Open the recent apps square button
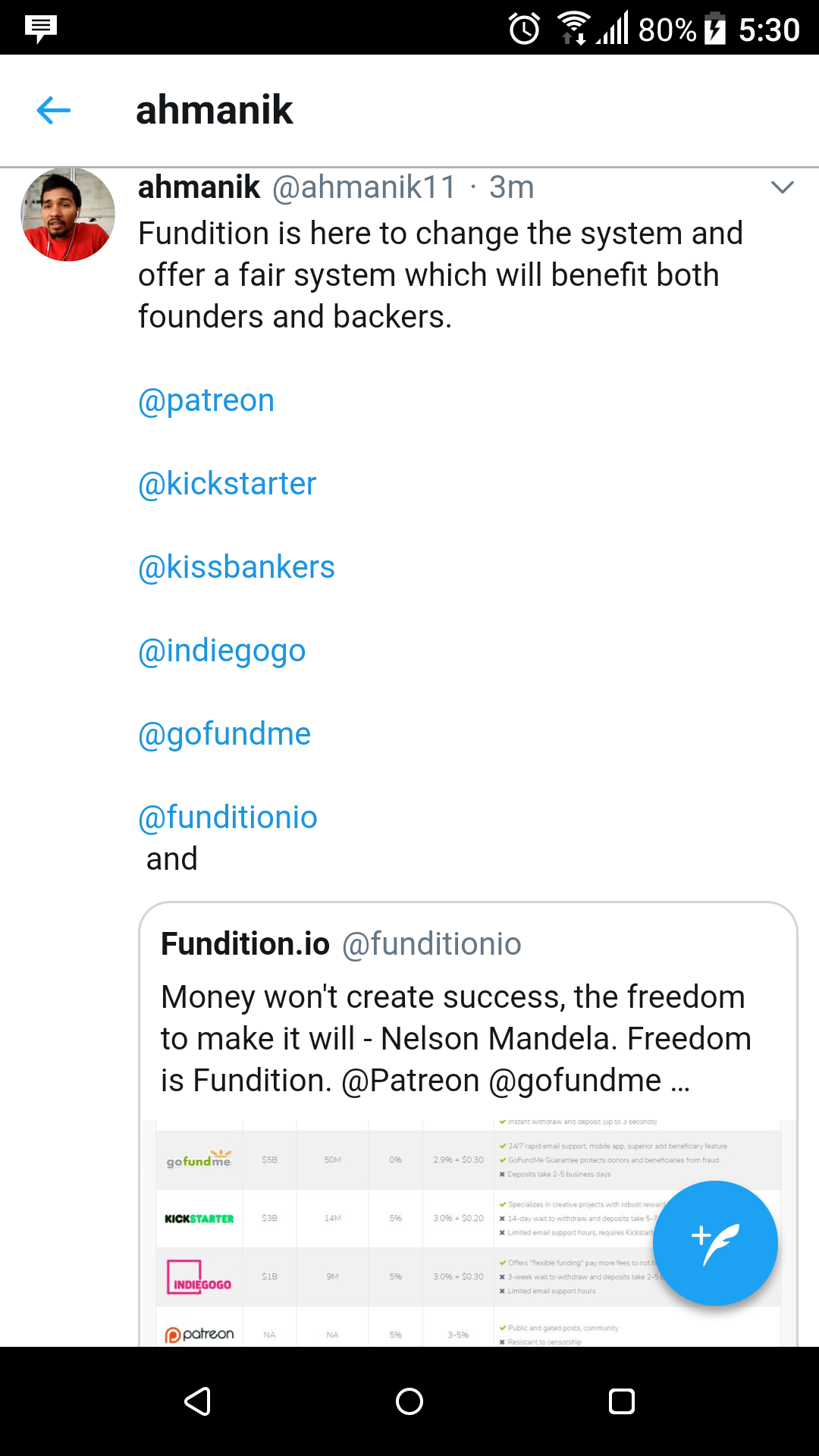819x1456 pixels. click(x=621, y=1401)
